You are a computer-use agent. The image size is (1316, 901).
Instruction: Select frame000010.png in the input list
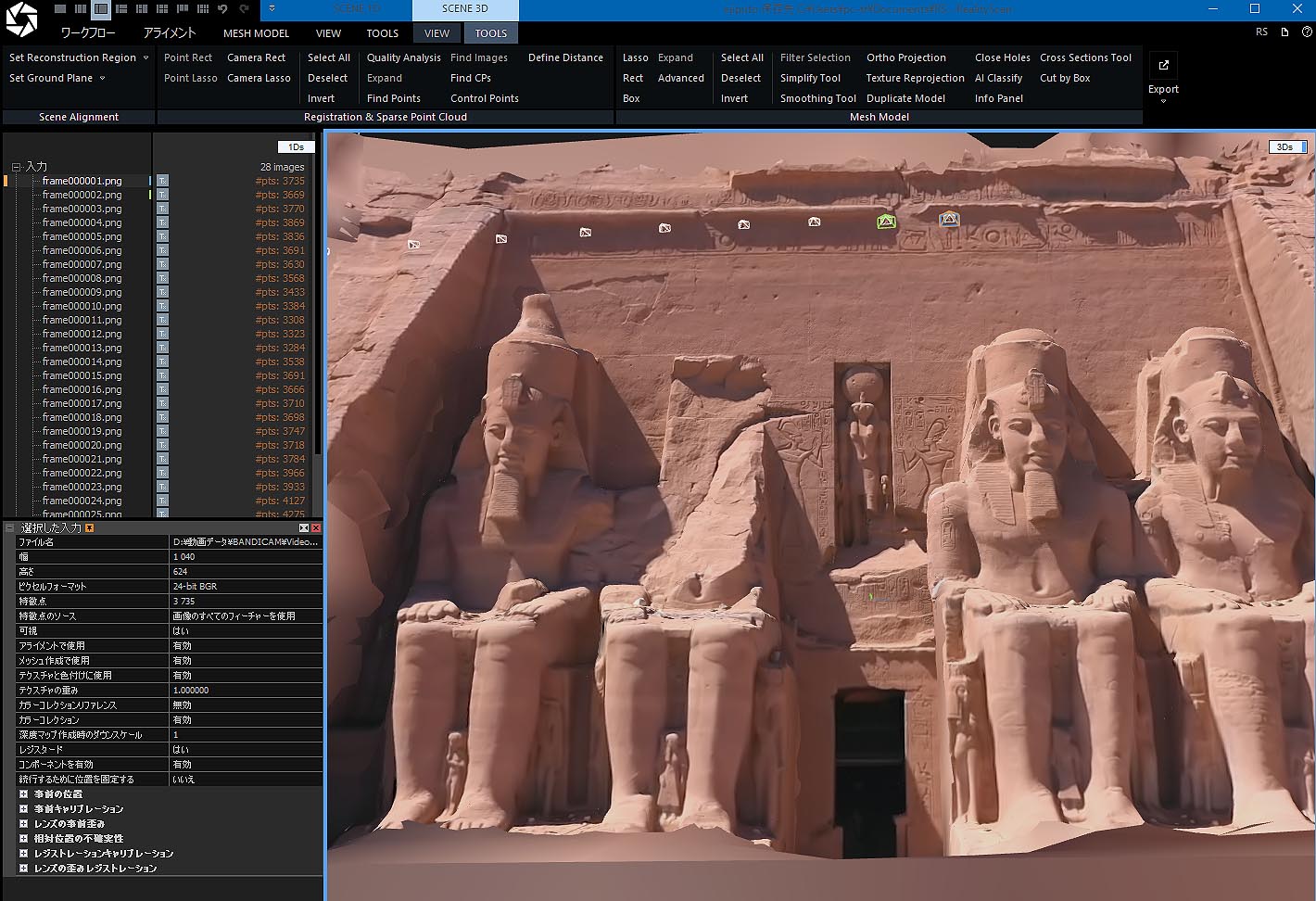(x=82, y=306)
